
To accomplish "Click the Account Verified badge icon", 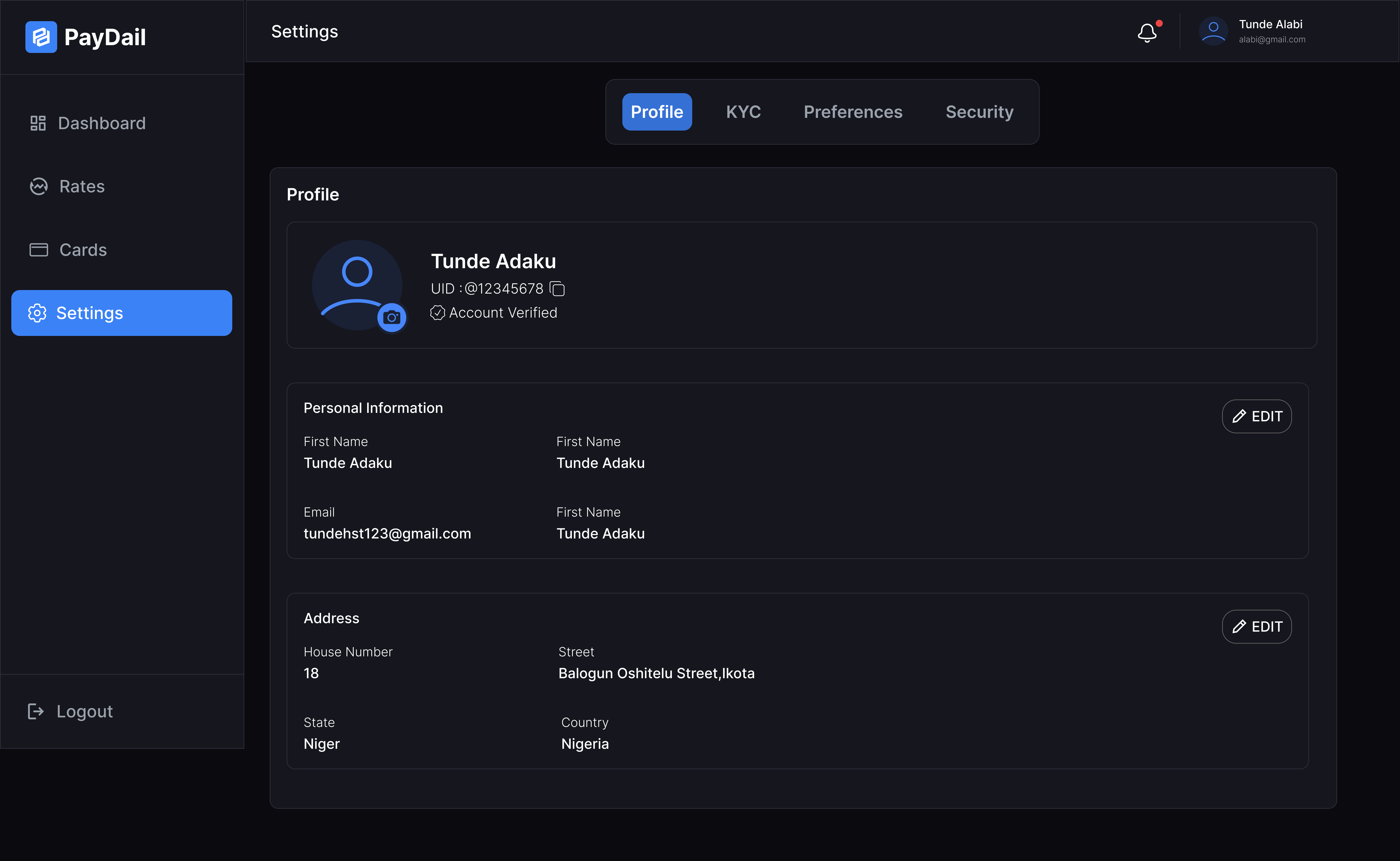I will pos(437,313).
